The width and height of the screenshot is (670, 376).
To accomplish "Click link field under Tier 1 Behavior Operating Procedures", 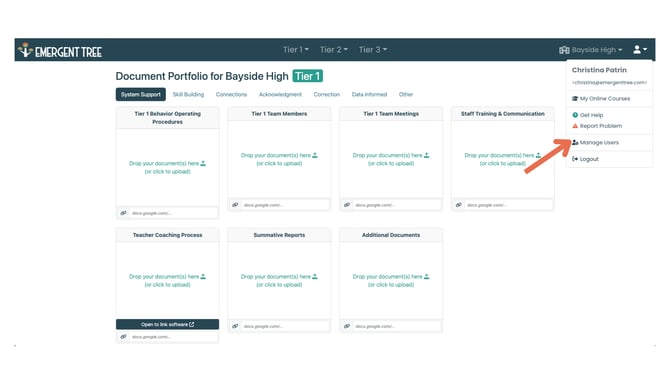I will click(173, 213).
